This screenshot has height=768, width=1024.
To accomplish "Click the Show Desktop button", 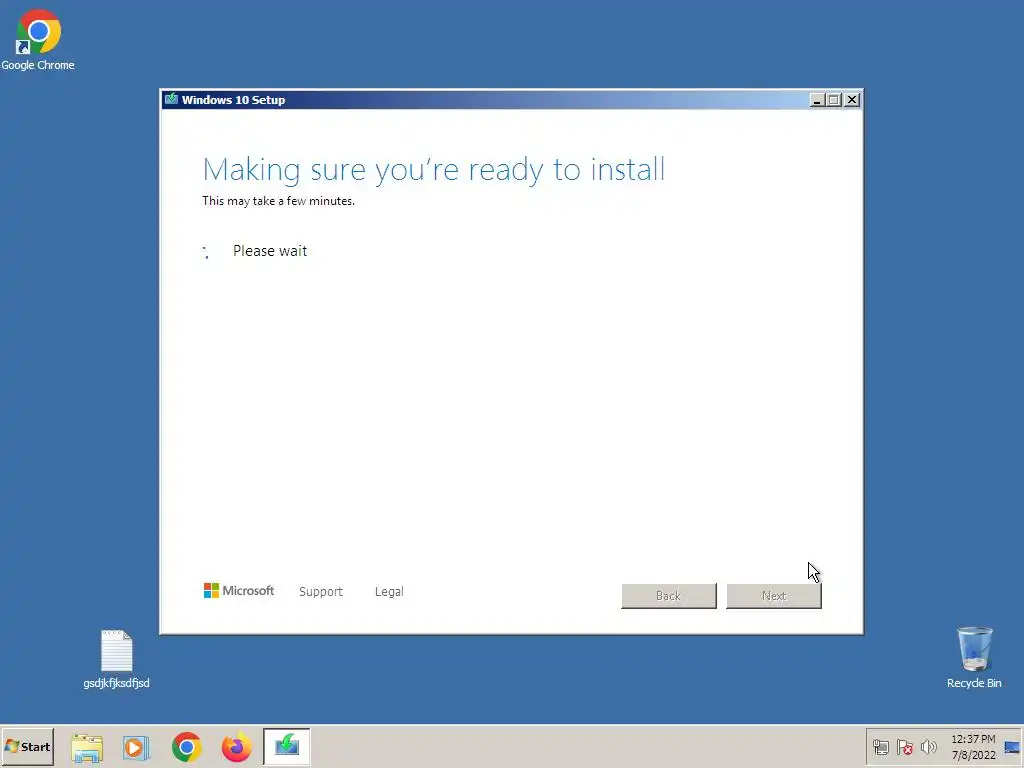I will [x=1013, y=746].
